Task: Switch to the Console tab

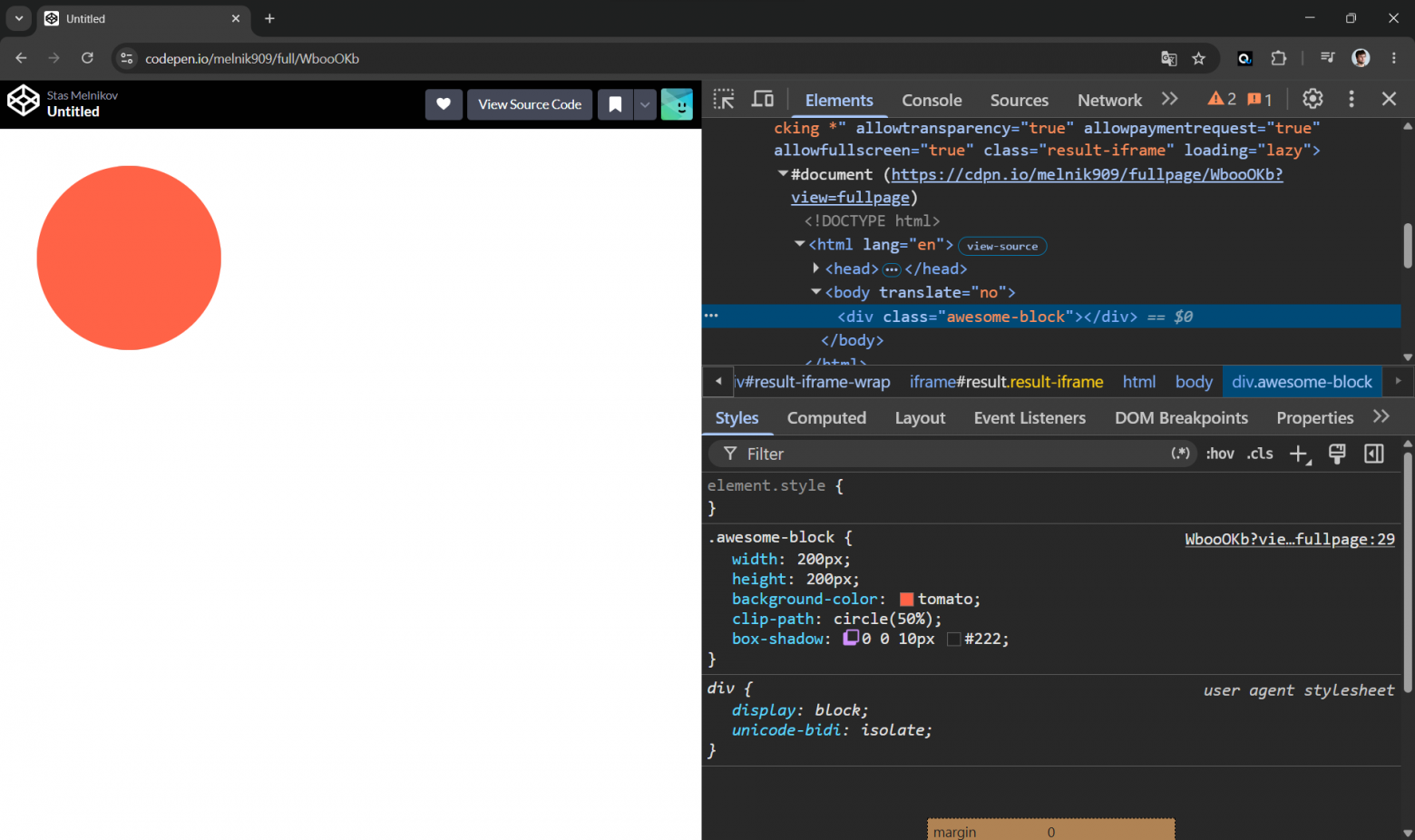Action: point(932,100)
